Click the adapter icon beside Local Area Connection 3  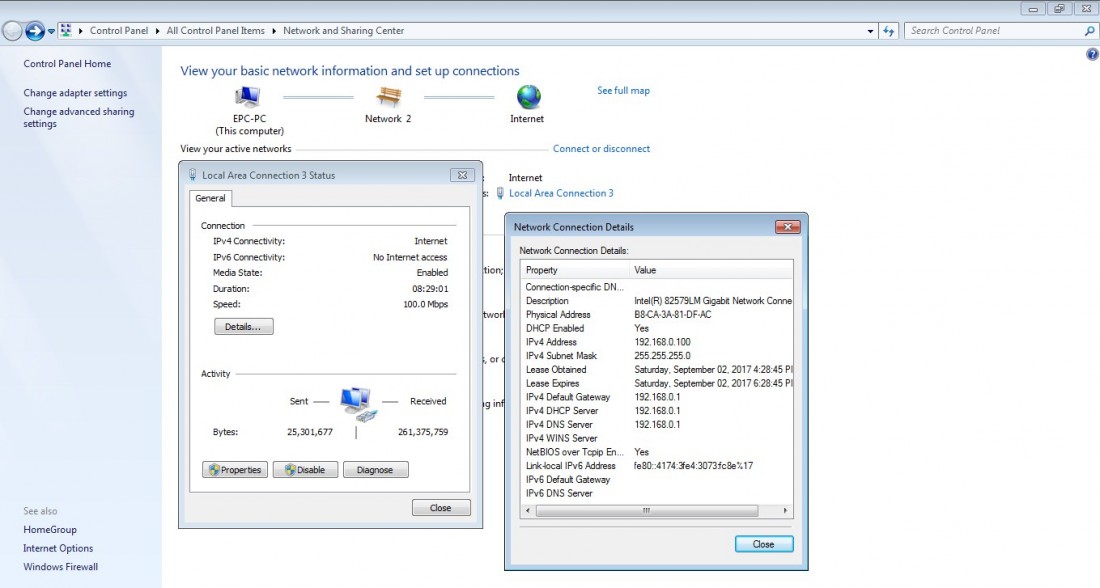coord(500,193)
